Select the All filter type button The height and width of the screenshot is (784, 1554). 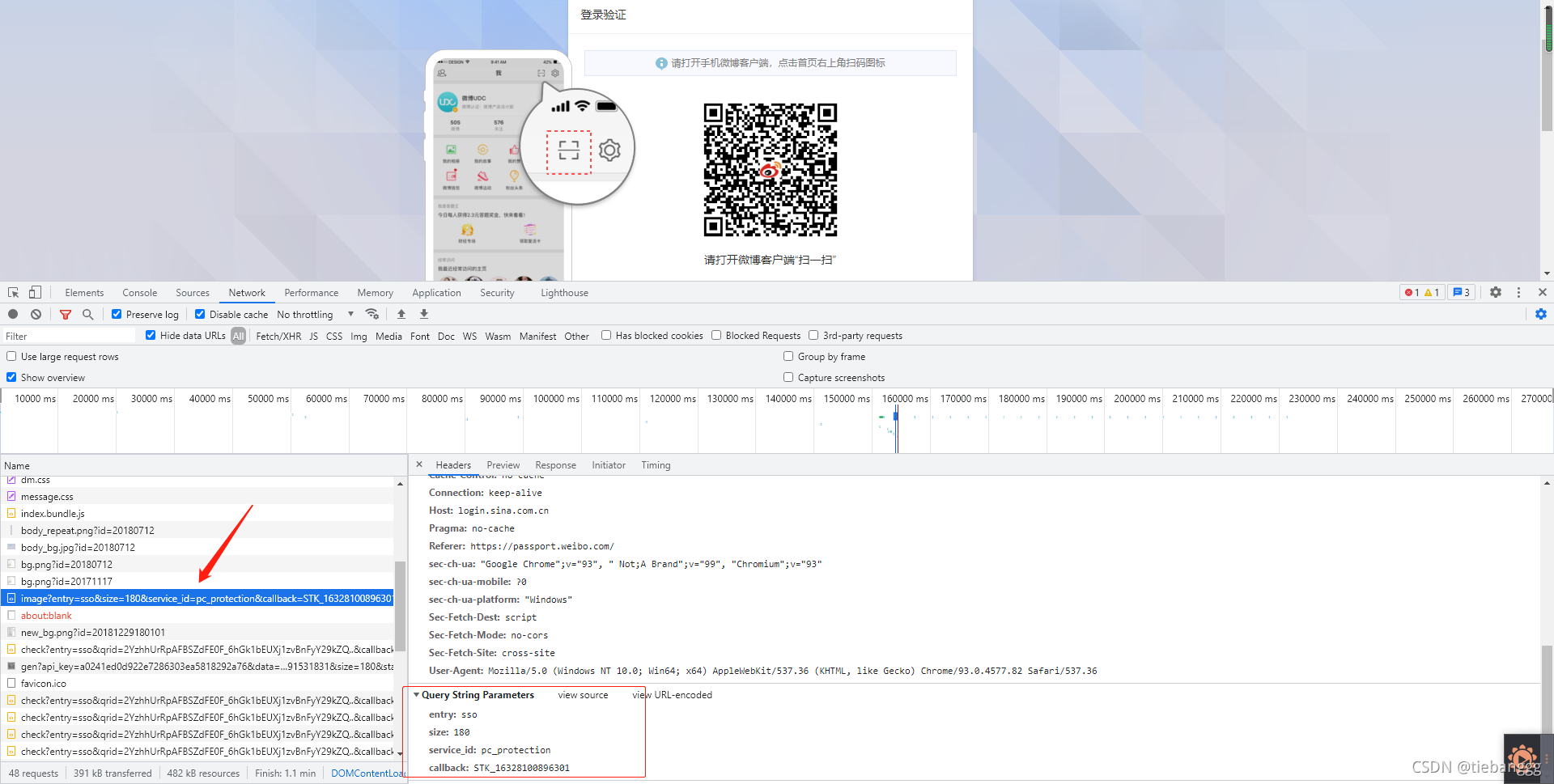pos(238,336)
